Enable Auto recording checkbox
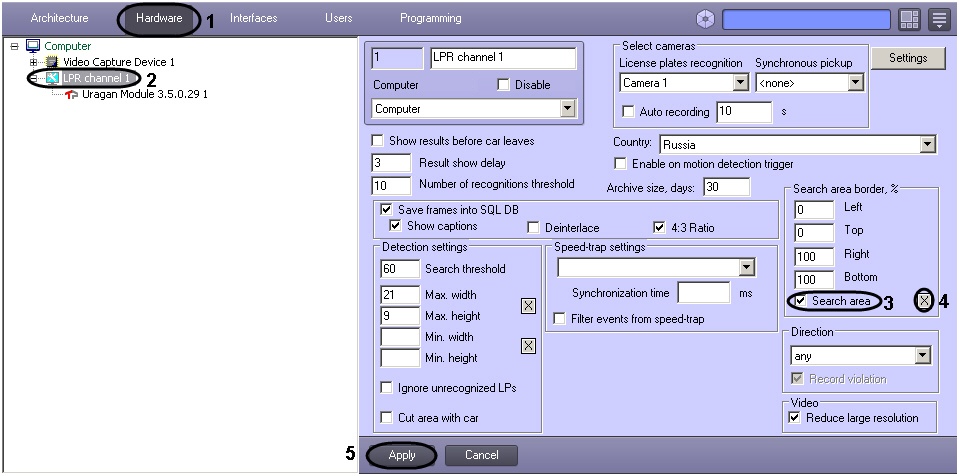This screenshot has height=476, width=959. click(628, 112)
